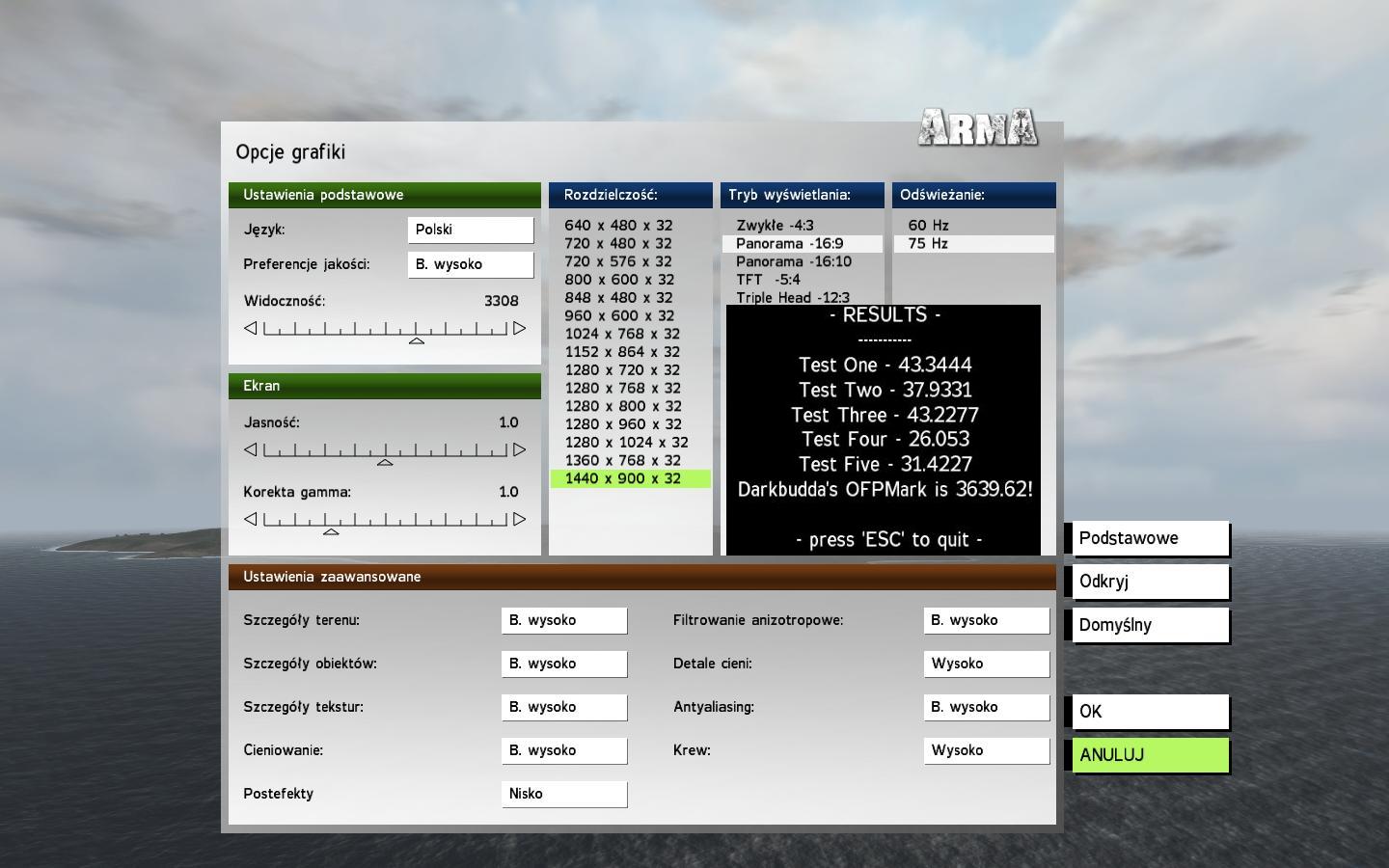Increase Korekta gamma with right arrow
1389x868 pixels.
pyautogui.click(x=519, y=519)
